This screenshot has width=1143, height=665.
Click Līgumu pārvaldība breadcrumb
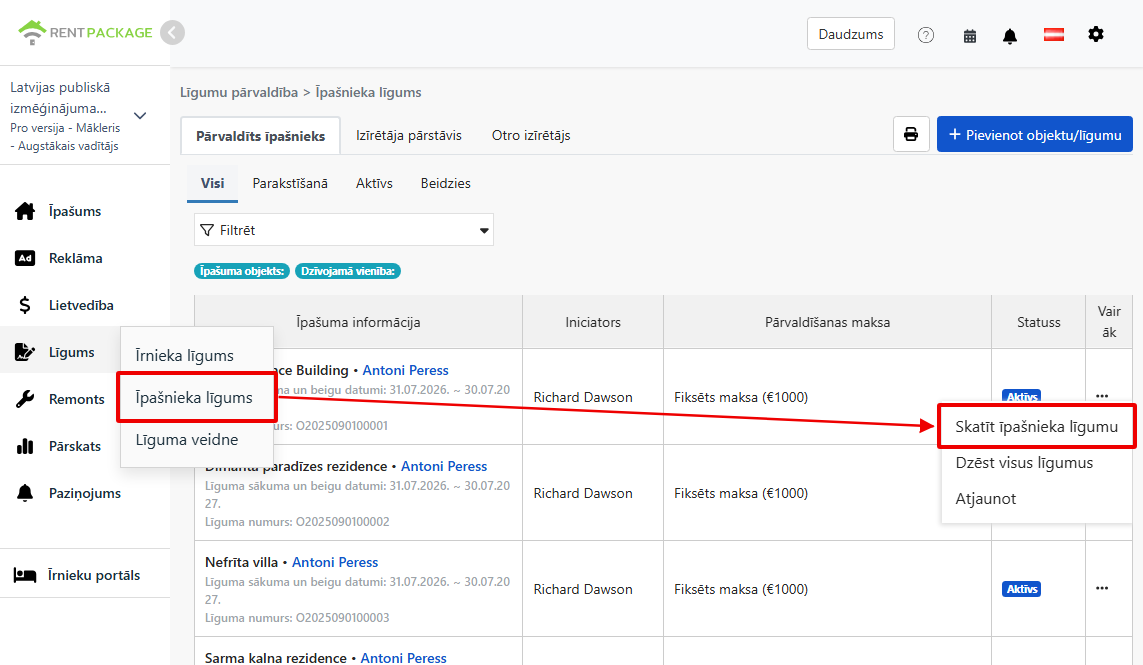[239, 93]
